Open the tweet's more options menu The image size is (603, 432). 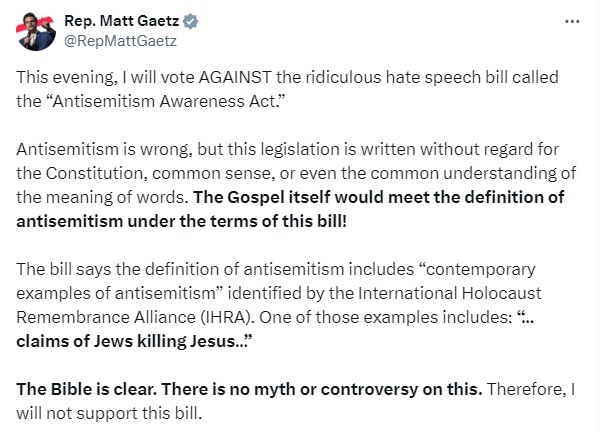tap(571, 21)
